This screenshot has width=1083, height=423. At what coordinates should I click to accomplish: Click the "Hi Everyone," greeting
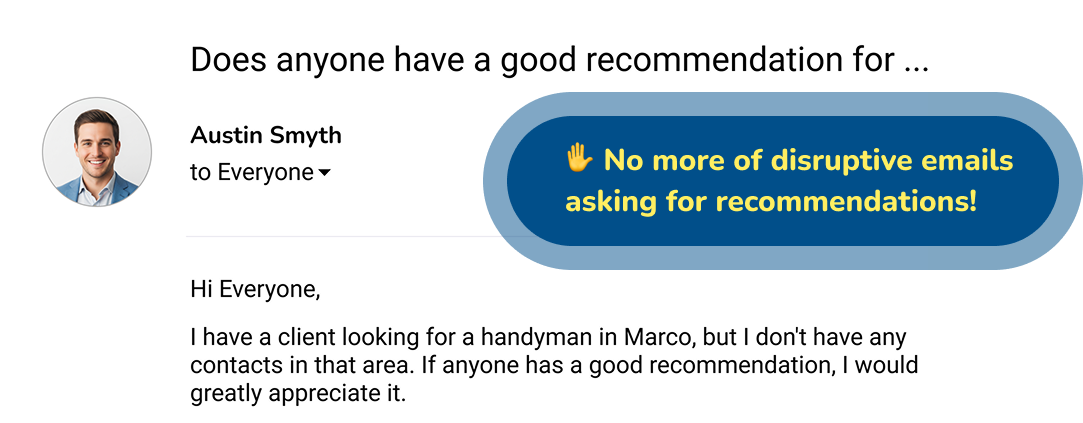tap(255, 291)
